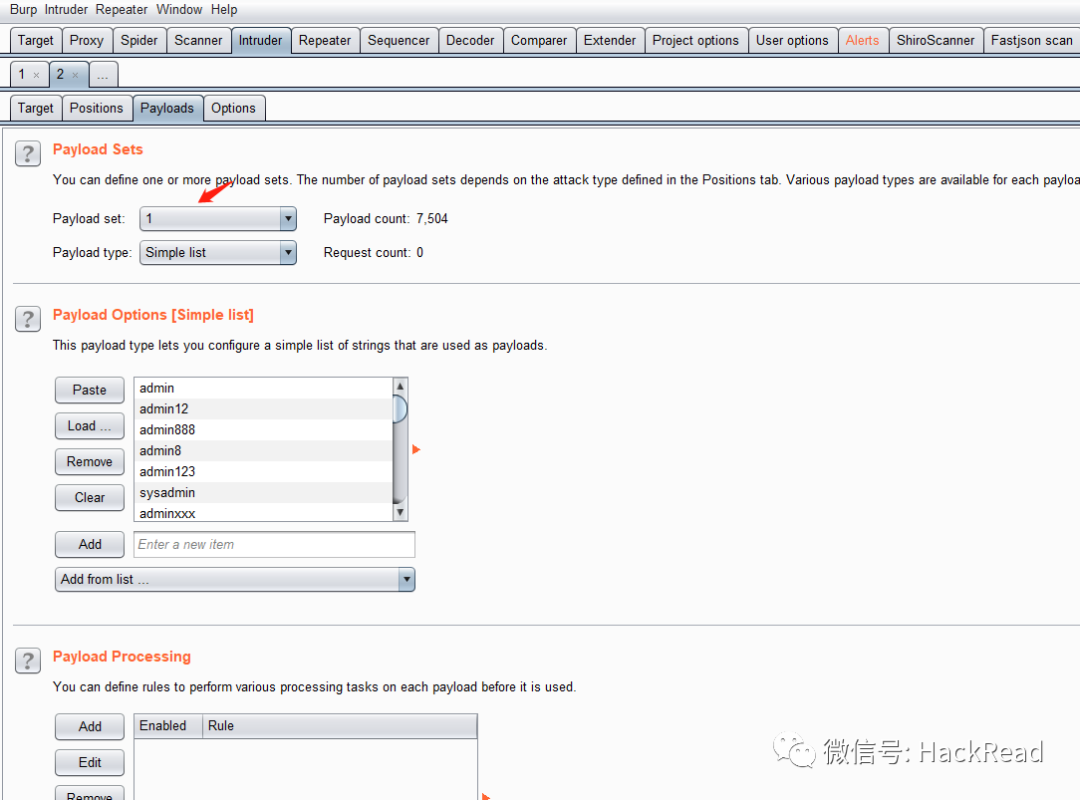Image resolution: width=1080 pixels, height=800 pixels.
Task: Click Add button in Payload Processing
Action: [x=90, y=727]
